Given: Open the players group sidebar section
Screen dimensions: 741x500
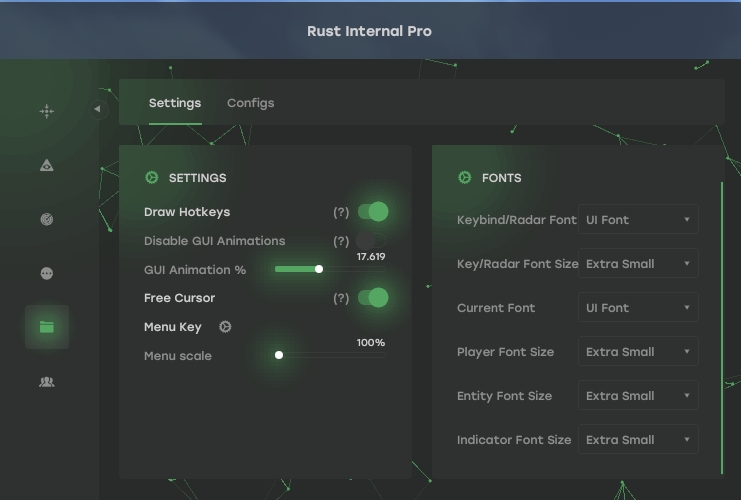Looking at the screenshot, I should [x=46, y=381].
